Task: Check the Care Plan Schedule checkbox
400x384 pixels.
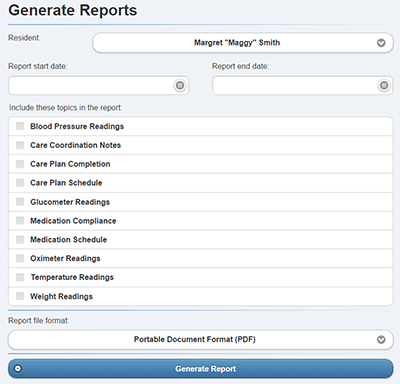Action: (x=20, y=183)
